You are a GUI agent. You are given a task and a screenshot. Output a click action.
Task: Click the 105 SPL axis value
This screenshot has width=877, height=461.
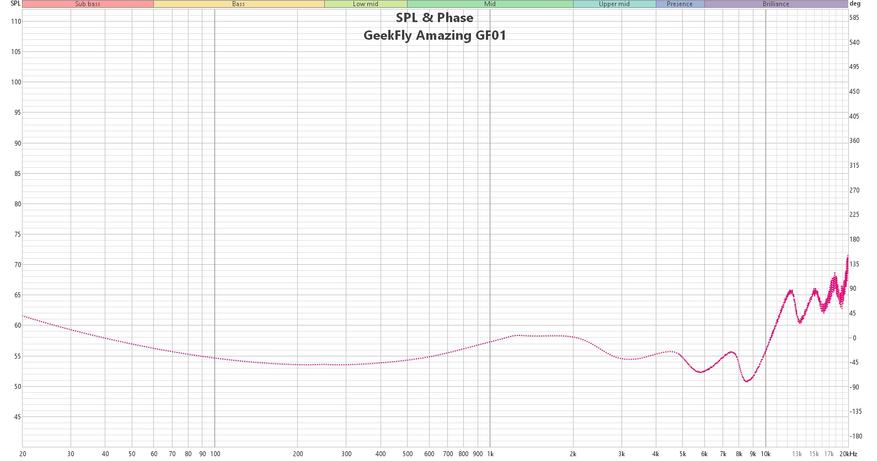16,51
